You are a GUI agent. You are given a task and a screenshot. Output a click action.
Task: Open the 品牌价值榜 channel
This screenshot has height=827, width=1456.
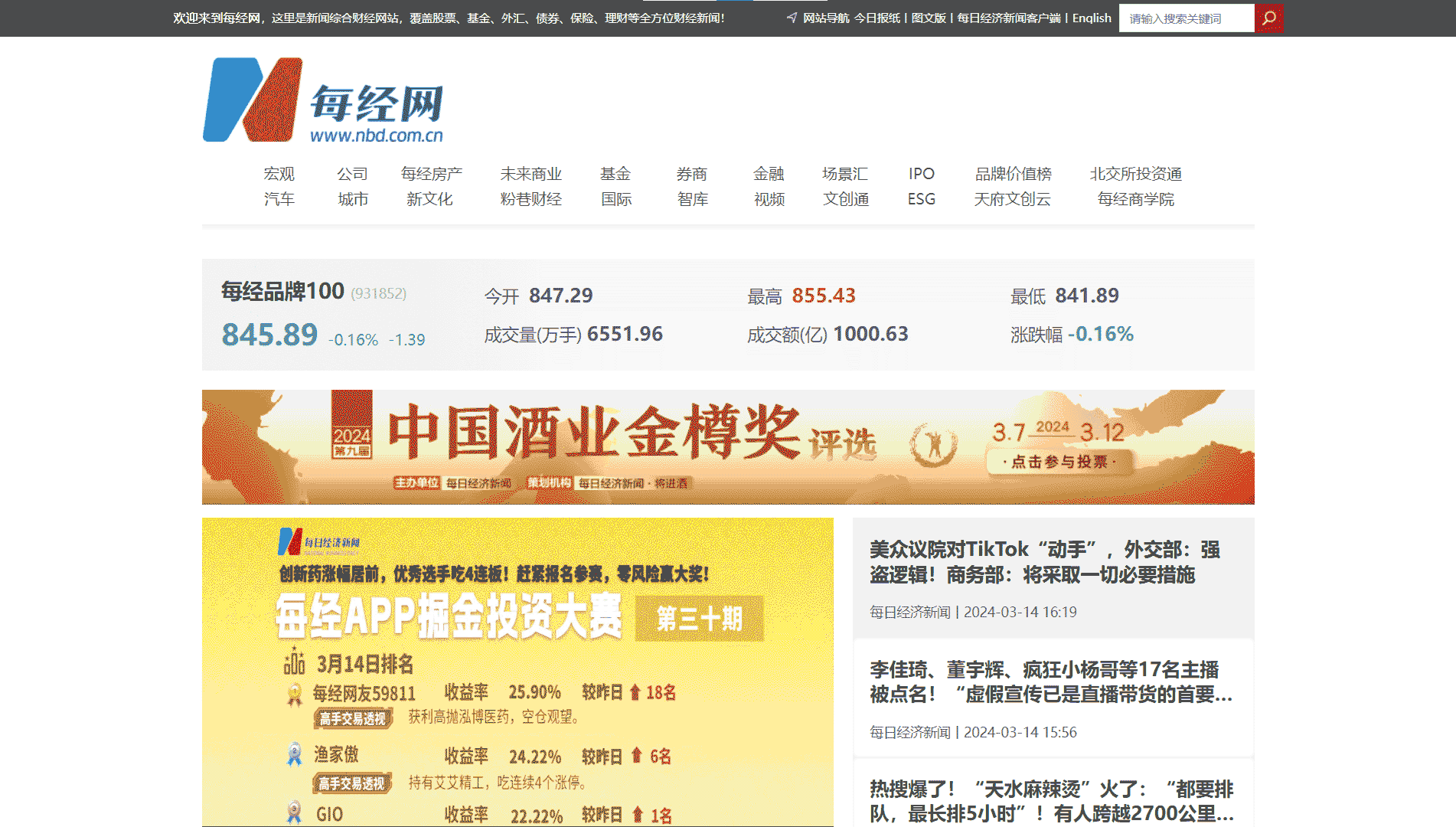pyautogui.click(x=1014, y=174)
